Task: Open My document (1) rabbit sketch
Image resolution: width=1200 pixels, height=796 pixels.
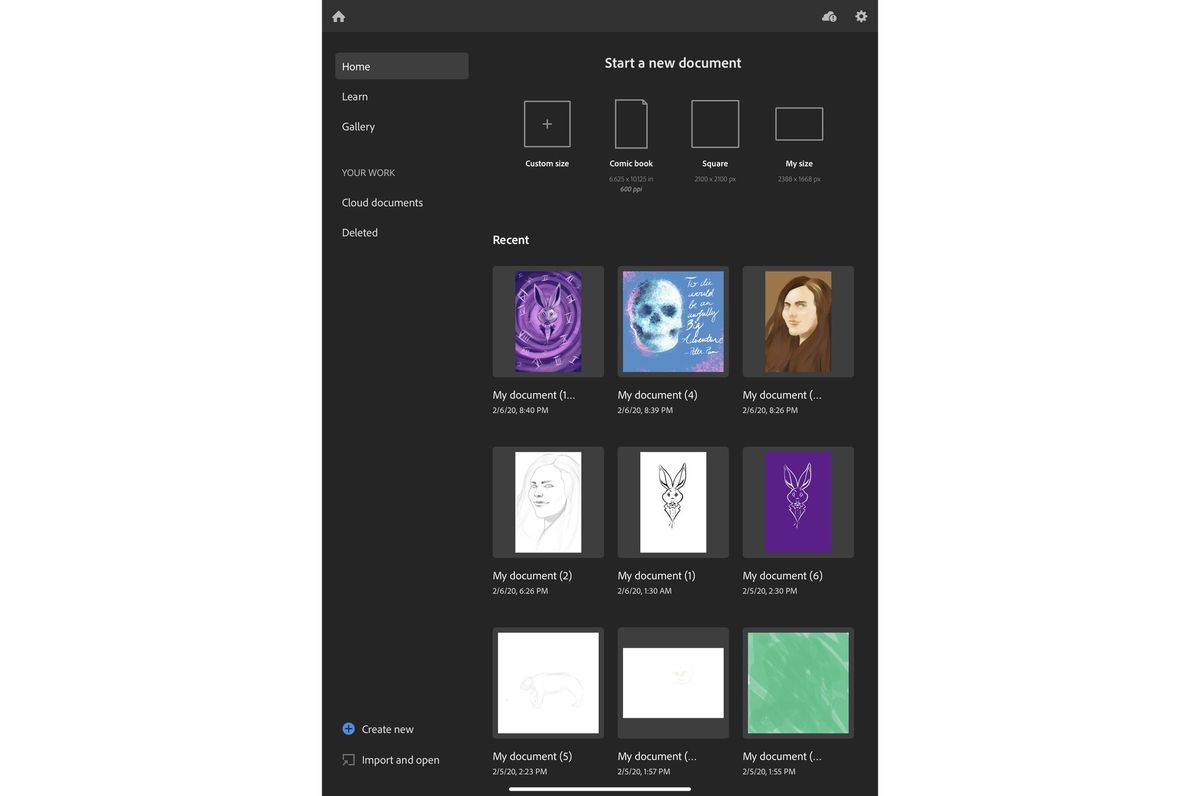Action: [673, 501]
